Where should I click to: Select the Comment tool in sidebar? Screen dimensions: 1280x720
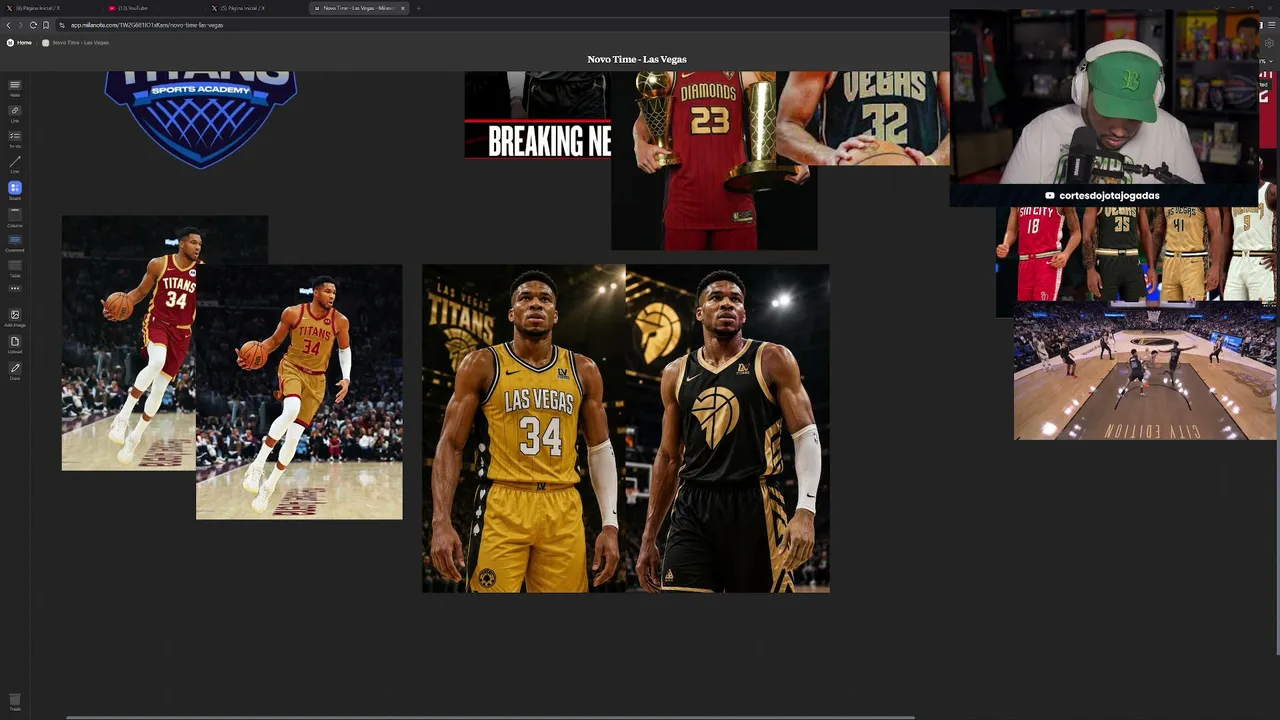(x=15, y=241)
